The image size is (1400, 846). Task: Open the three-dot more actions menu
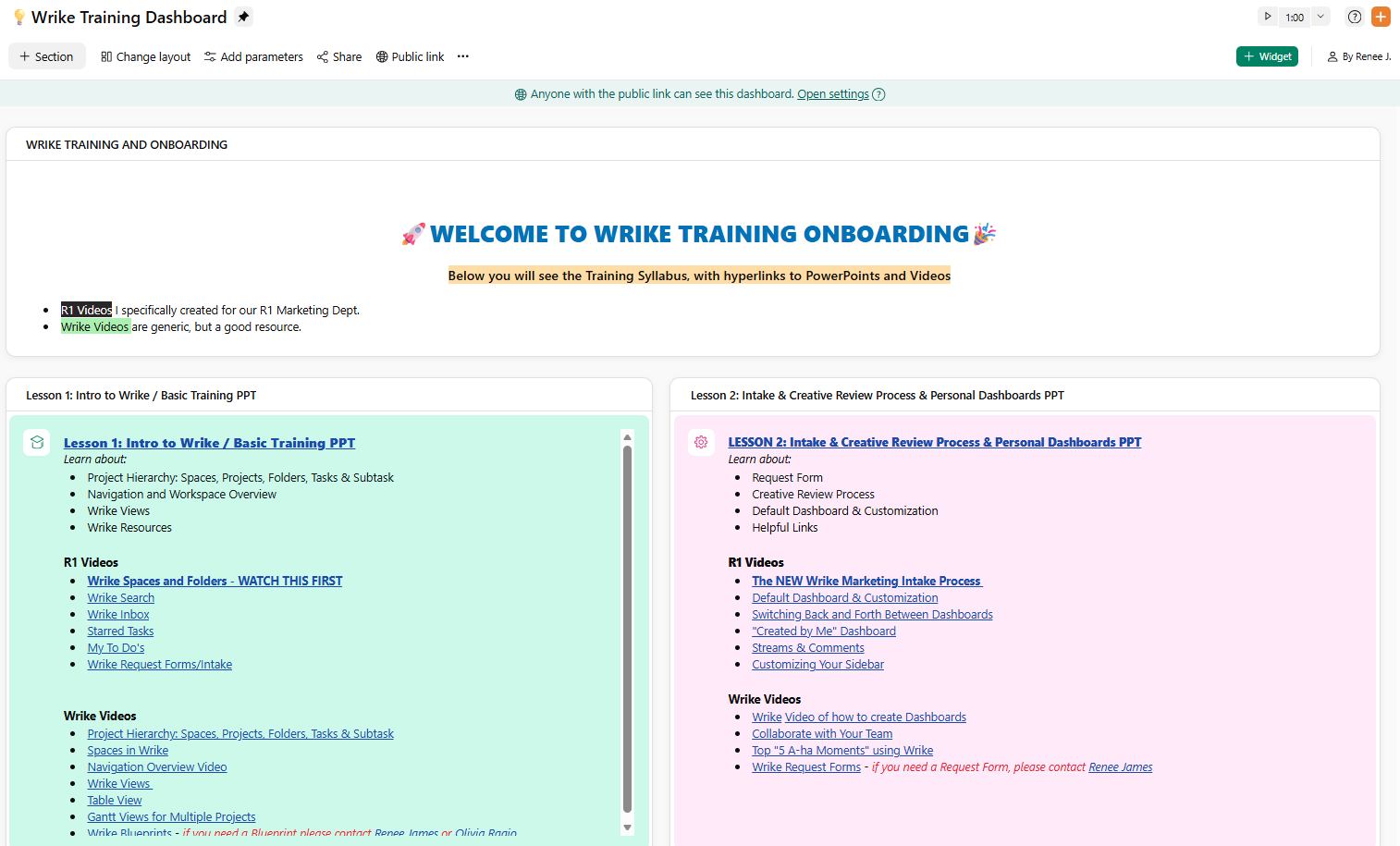point(463,56)
